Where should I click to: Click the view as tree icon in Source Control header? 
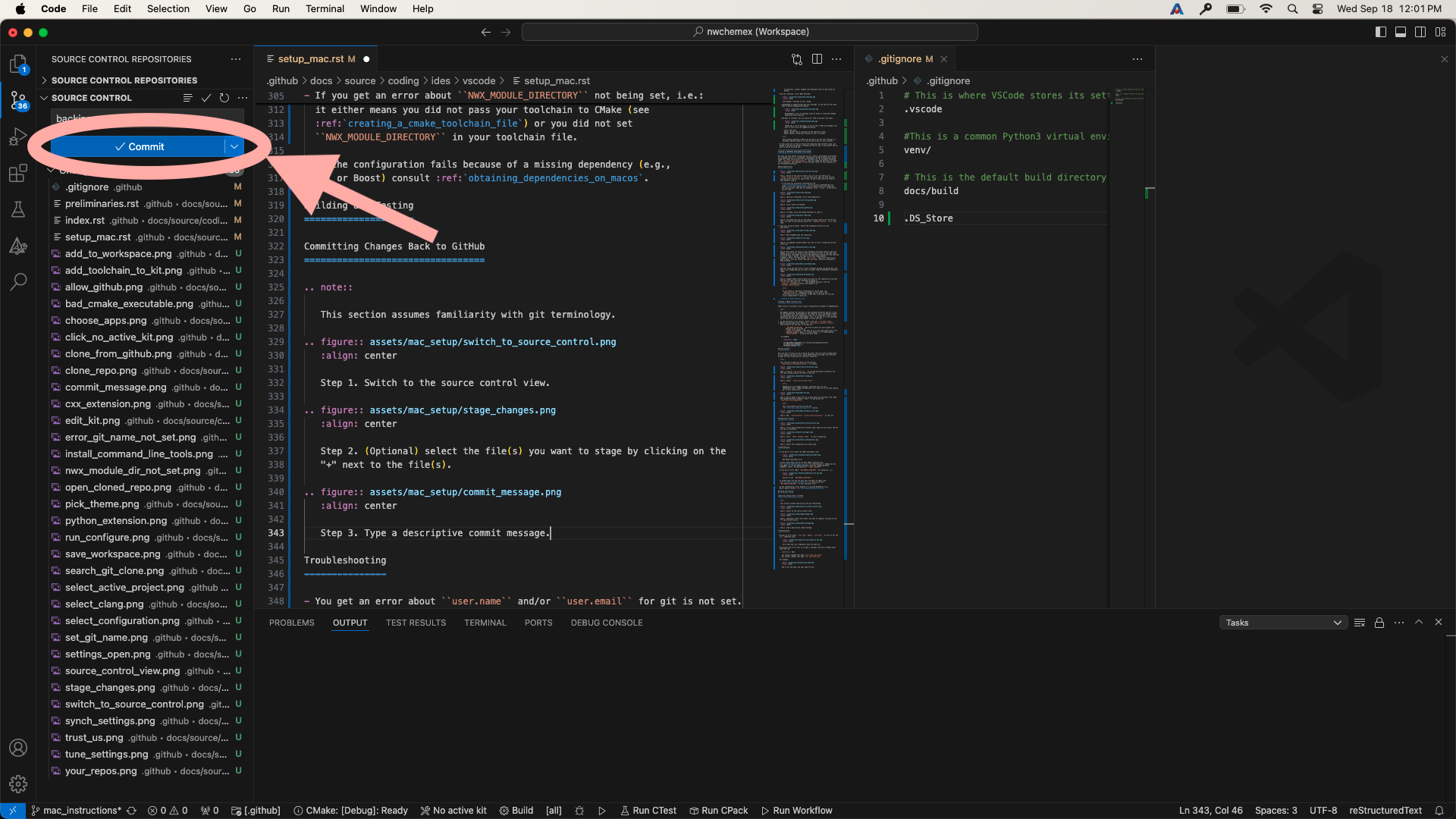[187, 98]
